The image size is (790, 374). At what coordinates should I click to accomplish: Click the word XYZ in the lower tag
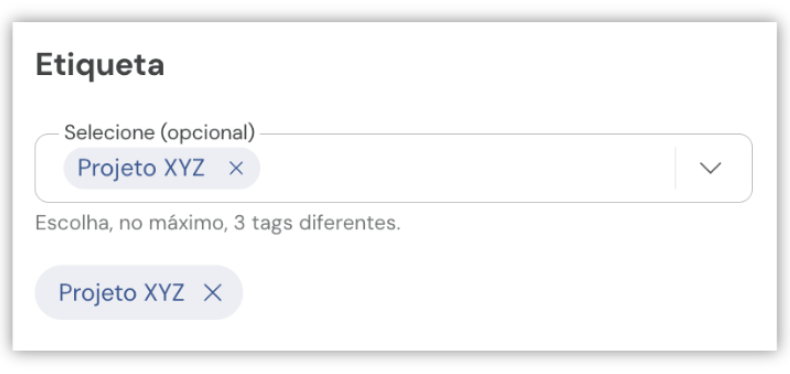click(164, 292)
